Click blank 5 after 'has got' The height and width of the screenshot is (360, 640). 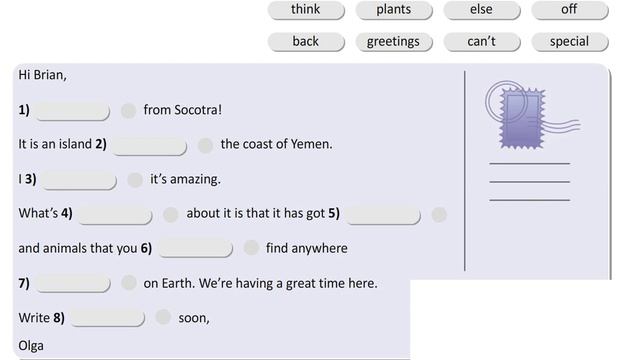[383, 216]
